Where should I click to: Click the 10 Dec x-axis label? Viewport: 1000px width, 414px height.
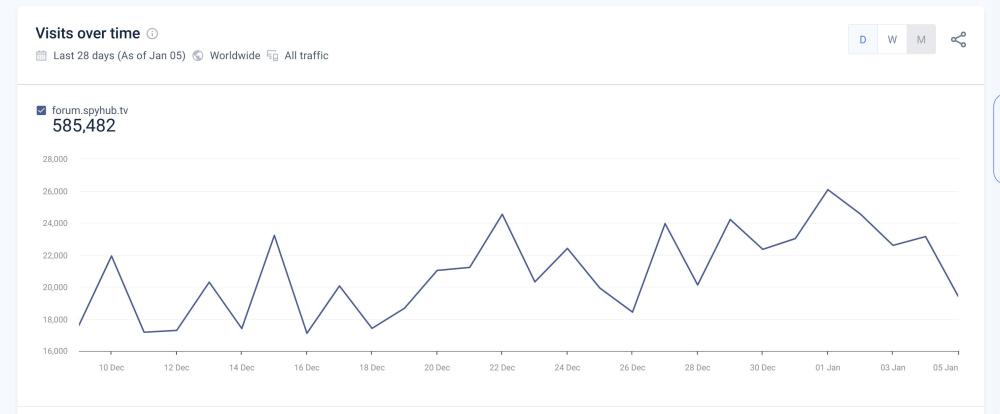[x=111, y=367]
